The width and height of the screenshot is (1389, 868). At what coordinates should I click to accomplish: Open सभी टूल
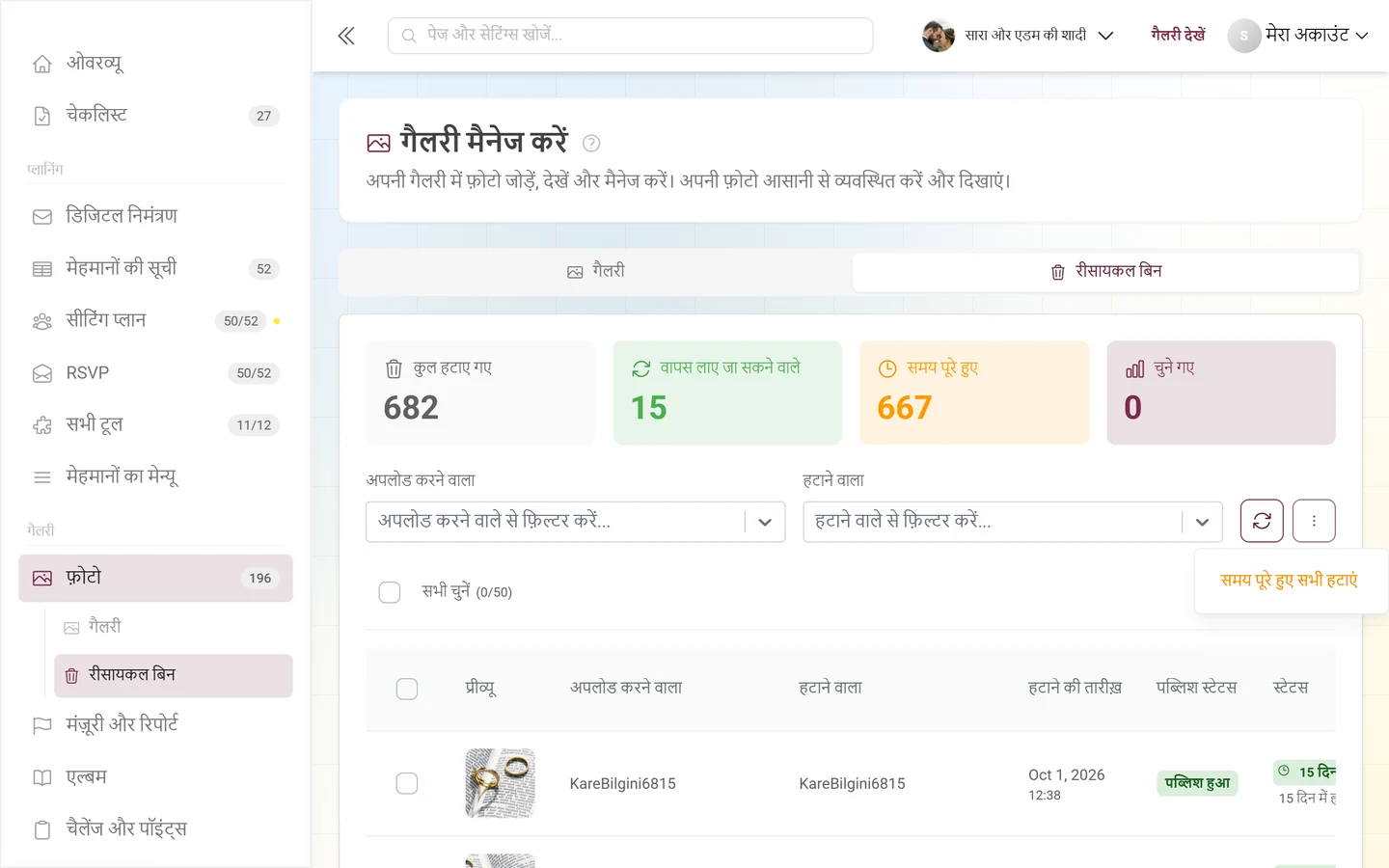pyautogui.click(x=155, y=424)
